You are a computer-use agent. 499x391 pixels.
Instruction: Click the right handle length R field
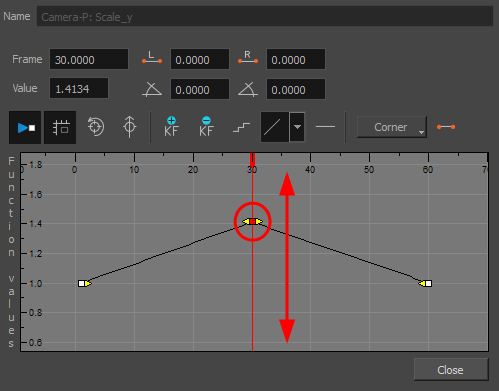(x=296, y=59)
